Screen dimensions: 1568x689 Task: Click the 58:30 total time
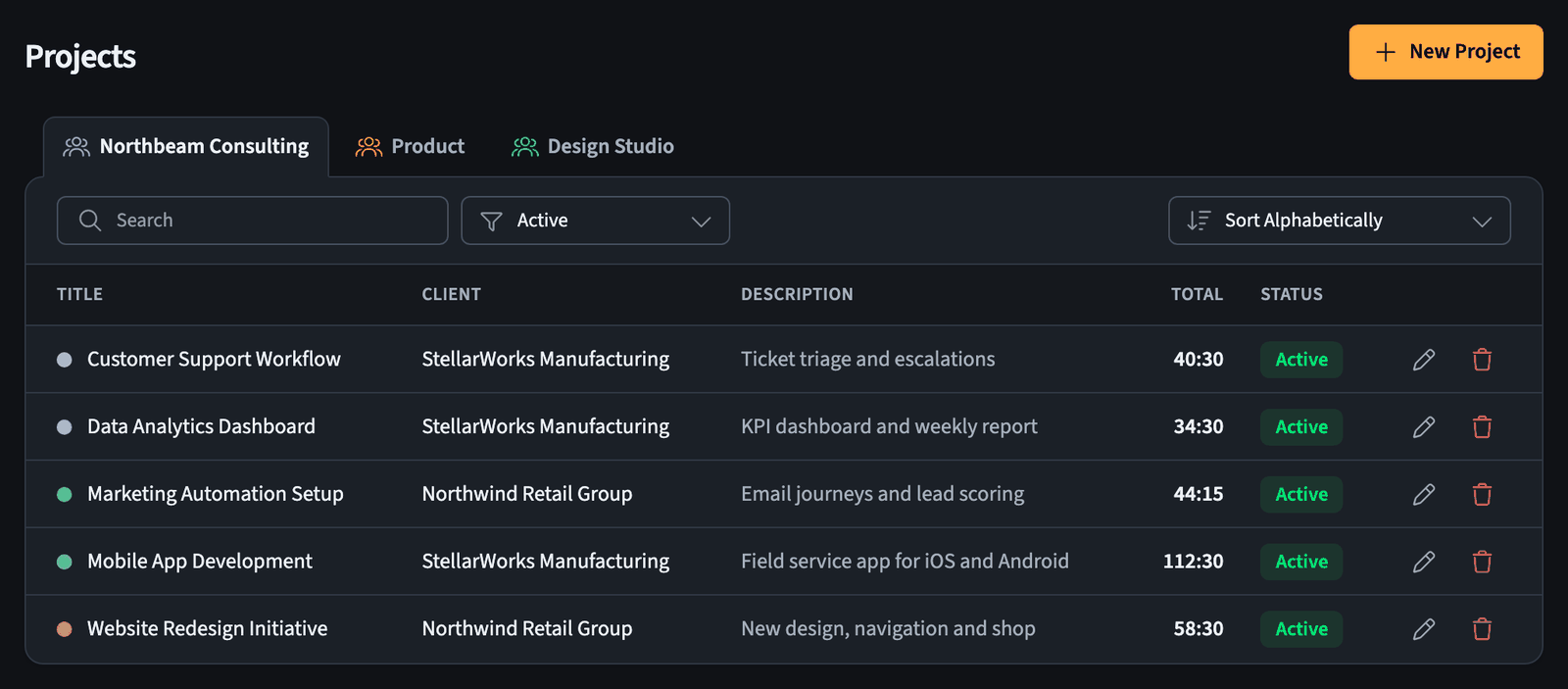(1199, 629)
